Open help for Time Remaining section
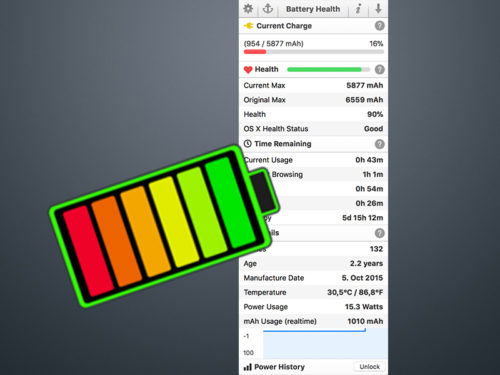The image size is (500, 375). coord(379,144)
